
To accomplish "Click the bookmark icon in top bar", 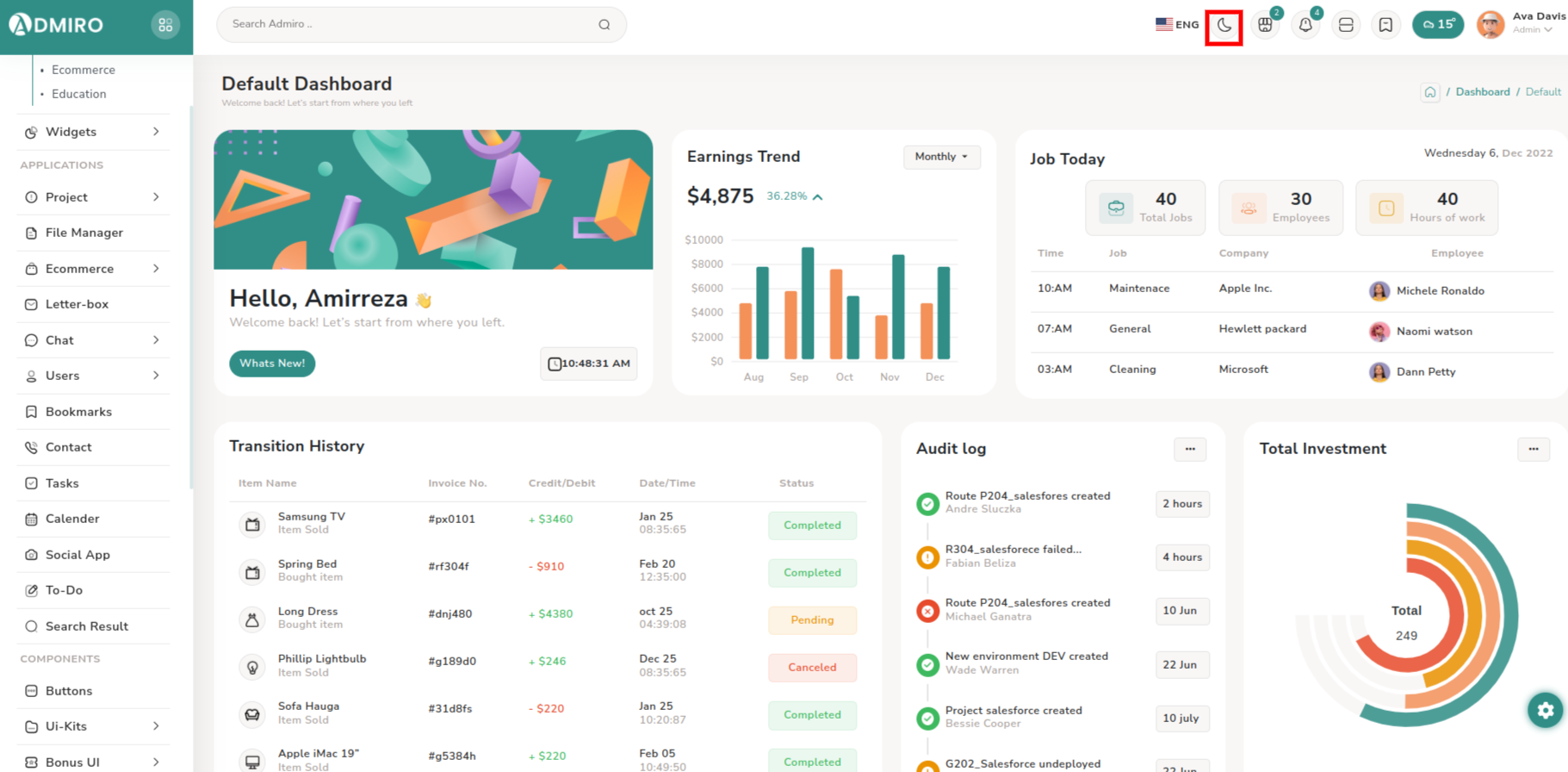I will pos(1385,25).
